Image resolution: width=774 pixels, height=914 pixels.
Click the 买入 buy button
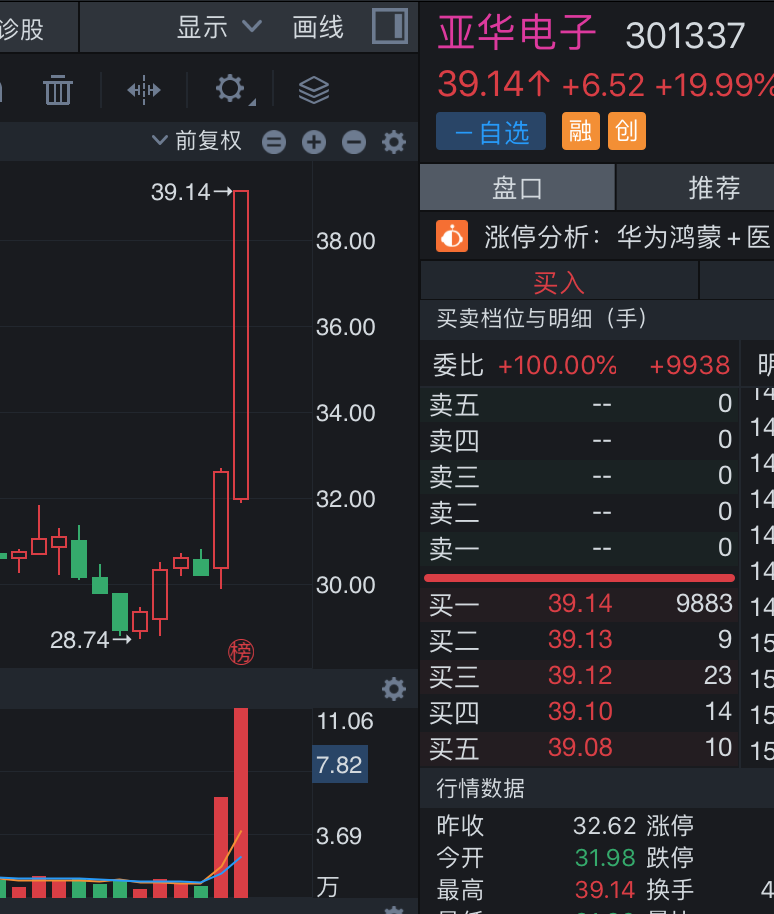pyautogui.click(x=558, y=282)
